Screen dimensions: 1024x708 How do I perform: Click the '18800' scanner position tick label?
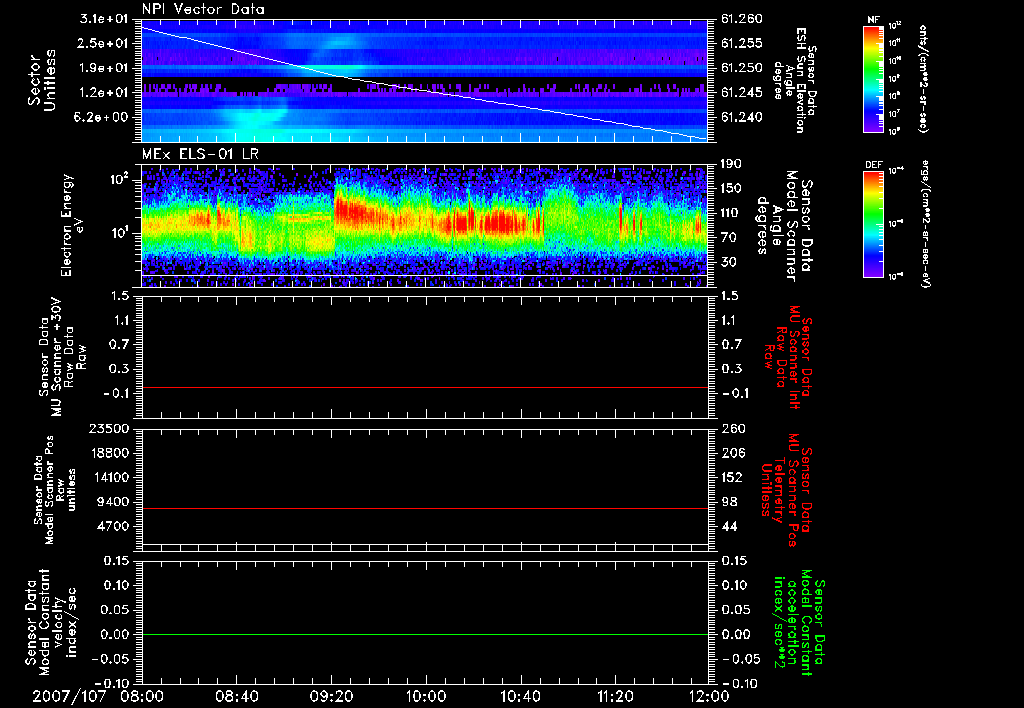(x=108, y=453)
